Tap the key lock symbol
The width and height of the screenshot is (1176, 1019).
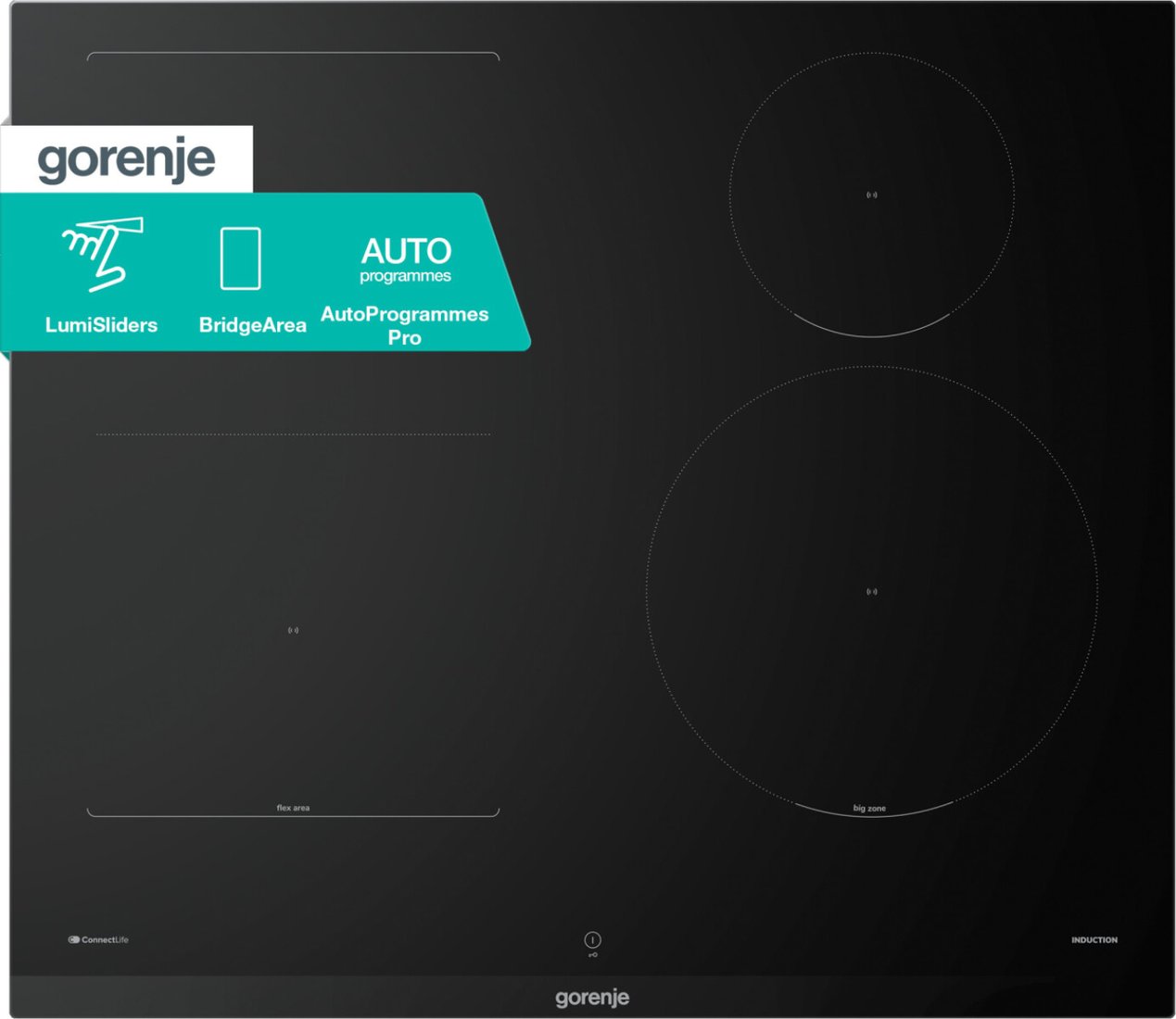coord(593,954)
